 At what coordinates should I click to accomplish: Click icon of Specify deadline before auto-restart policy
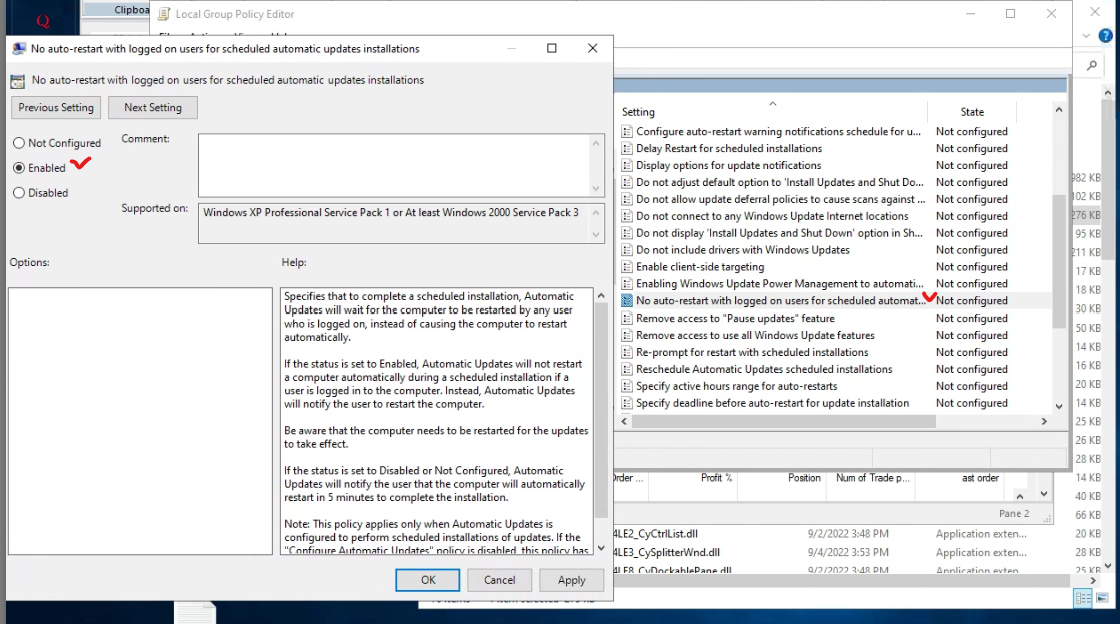pos(627,403)
